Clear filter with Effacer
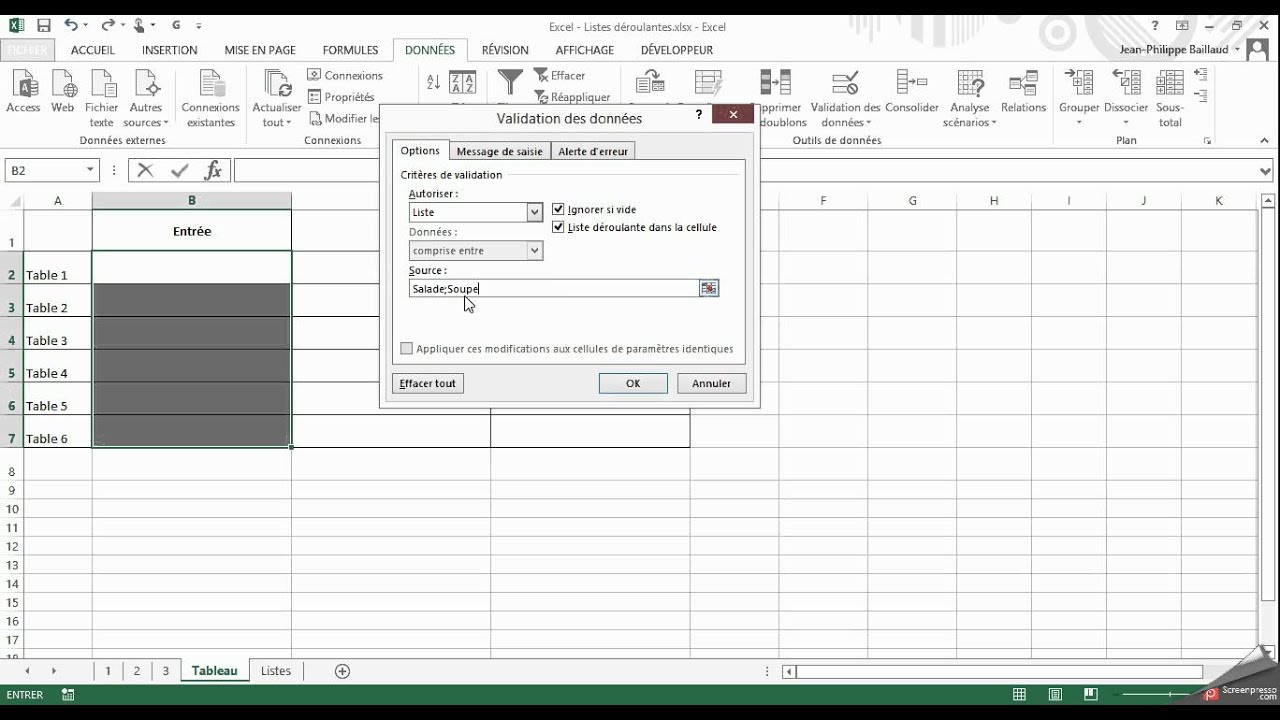The width and height of the screenshot is (1280, 720). pyautogui.click(x=559, y=75)
